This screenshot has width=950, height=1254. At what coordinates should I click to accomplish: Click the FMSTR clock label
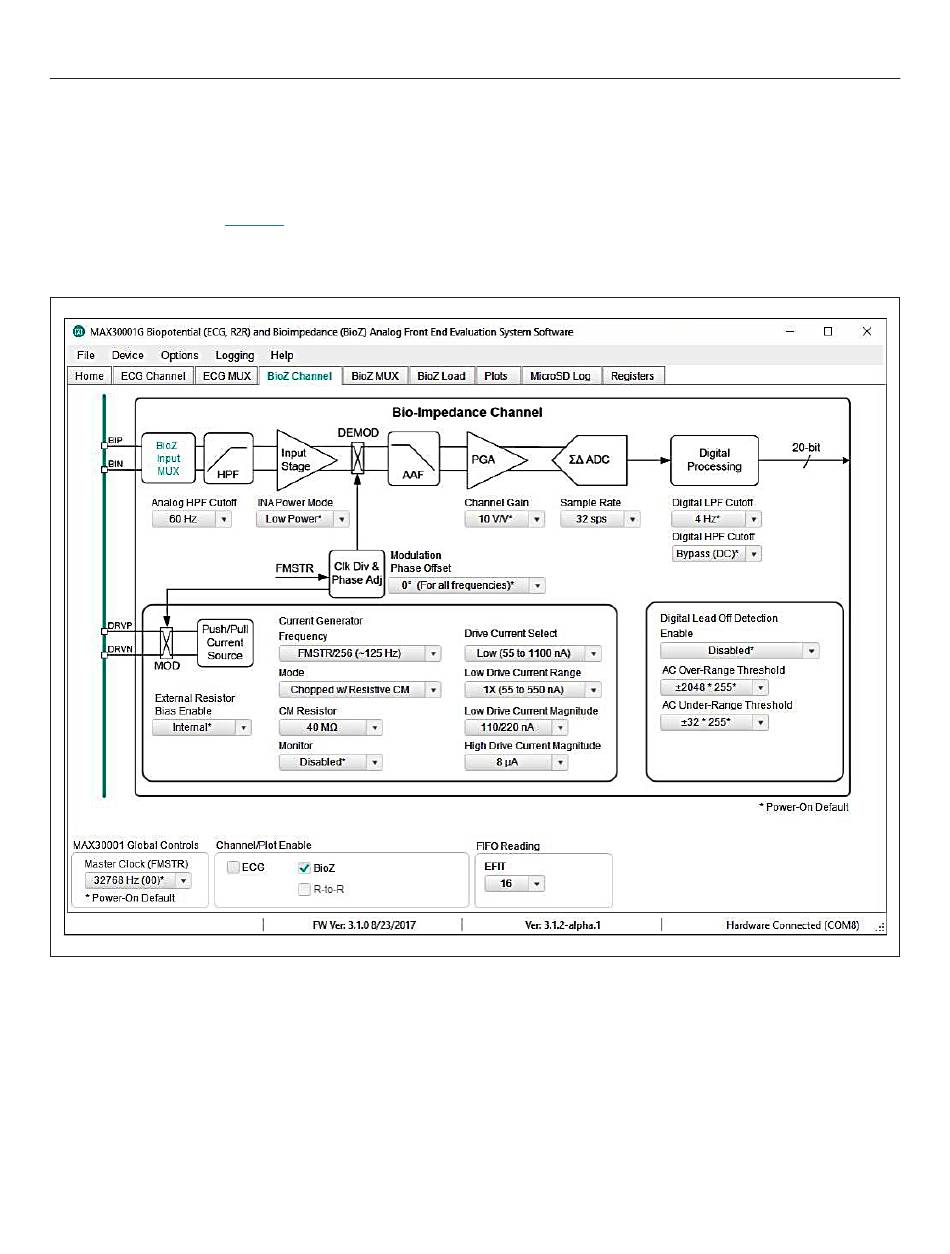click(x=295, y=567)
